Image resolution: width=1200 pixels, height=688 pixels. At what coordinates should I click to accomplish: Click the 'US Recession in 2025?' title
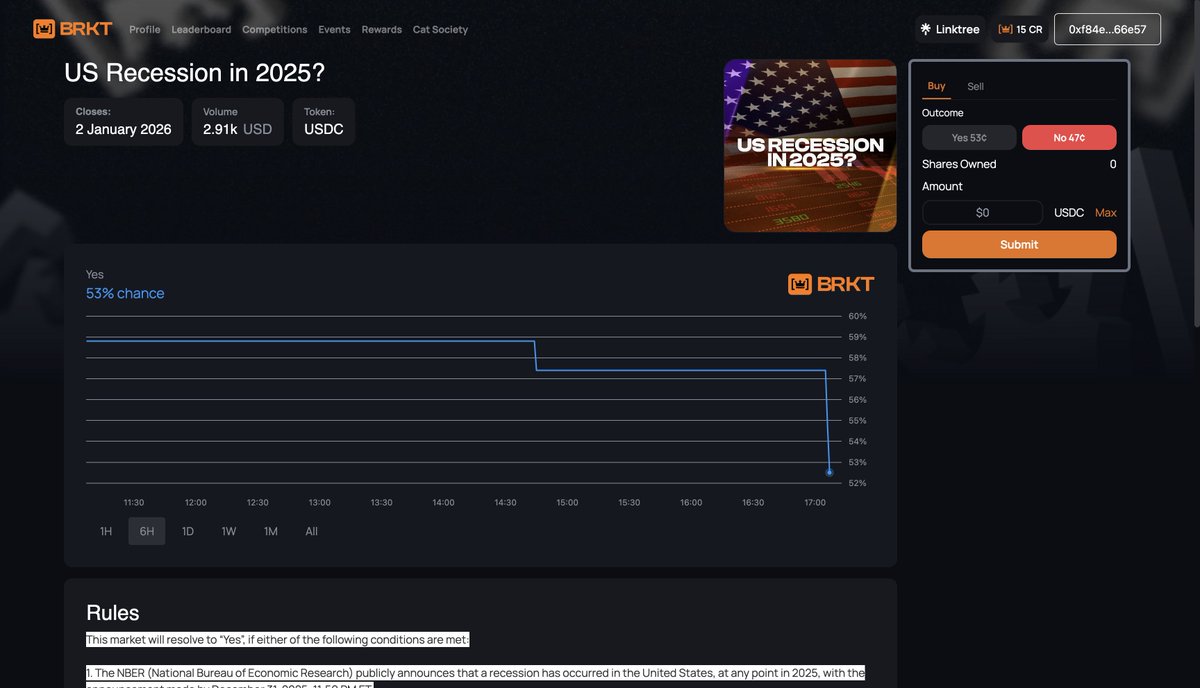pos(194,73)
